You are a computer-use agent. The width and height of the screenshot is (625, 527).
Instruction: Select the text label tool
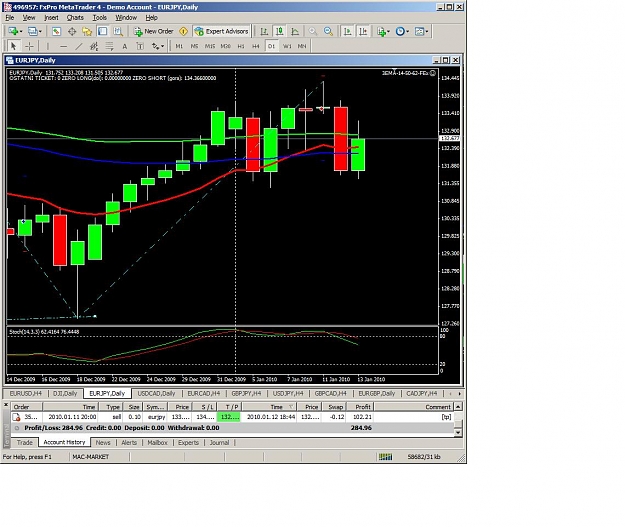pyautogui.click(x=140, y=46)
